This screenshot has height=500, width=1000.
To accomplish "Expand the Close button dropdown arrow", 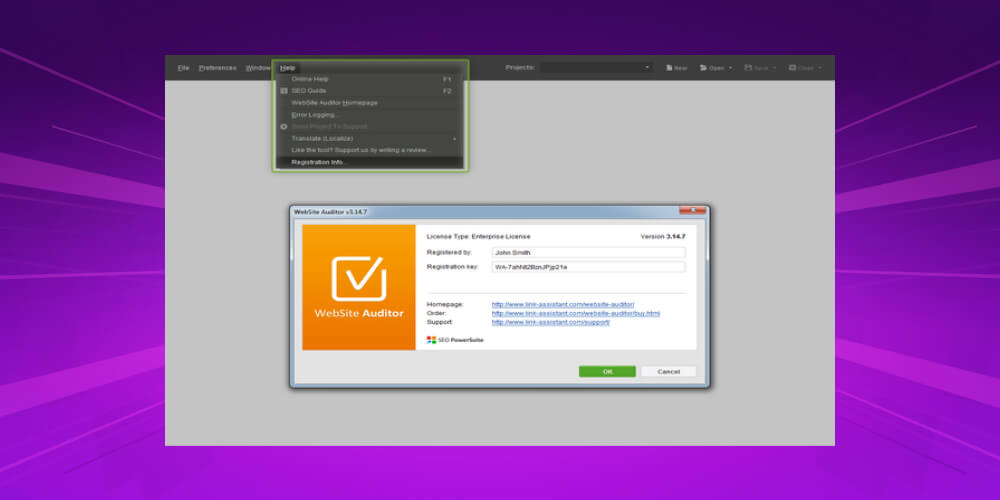I will [x=820, y=68].
